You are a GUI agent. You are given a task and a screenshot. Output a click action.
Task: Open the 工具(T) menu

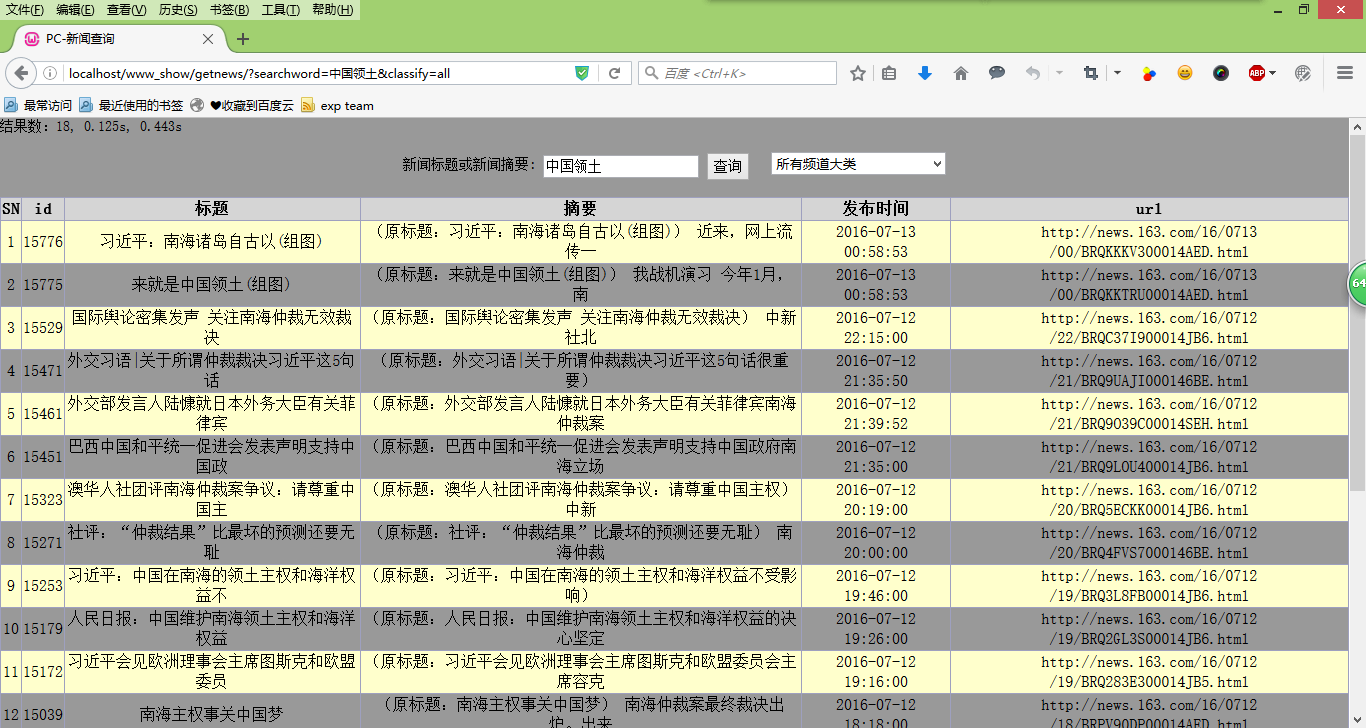[280, 10]
